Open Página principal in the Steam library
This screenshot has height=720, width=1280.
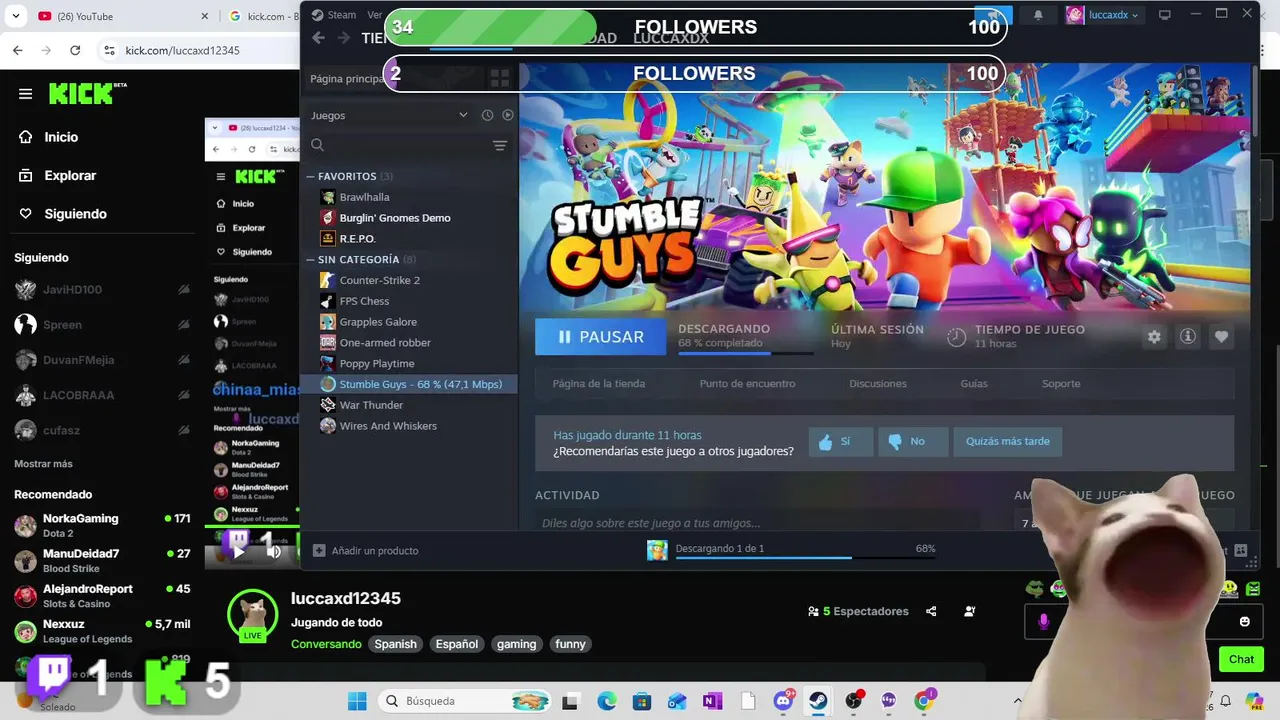pos(347,78)
